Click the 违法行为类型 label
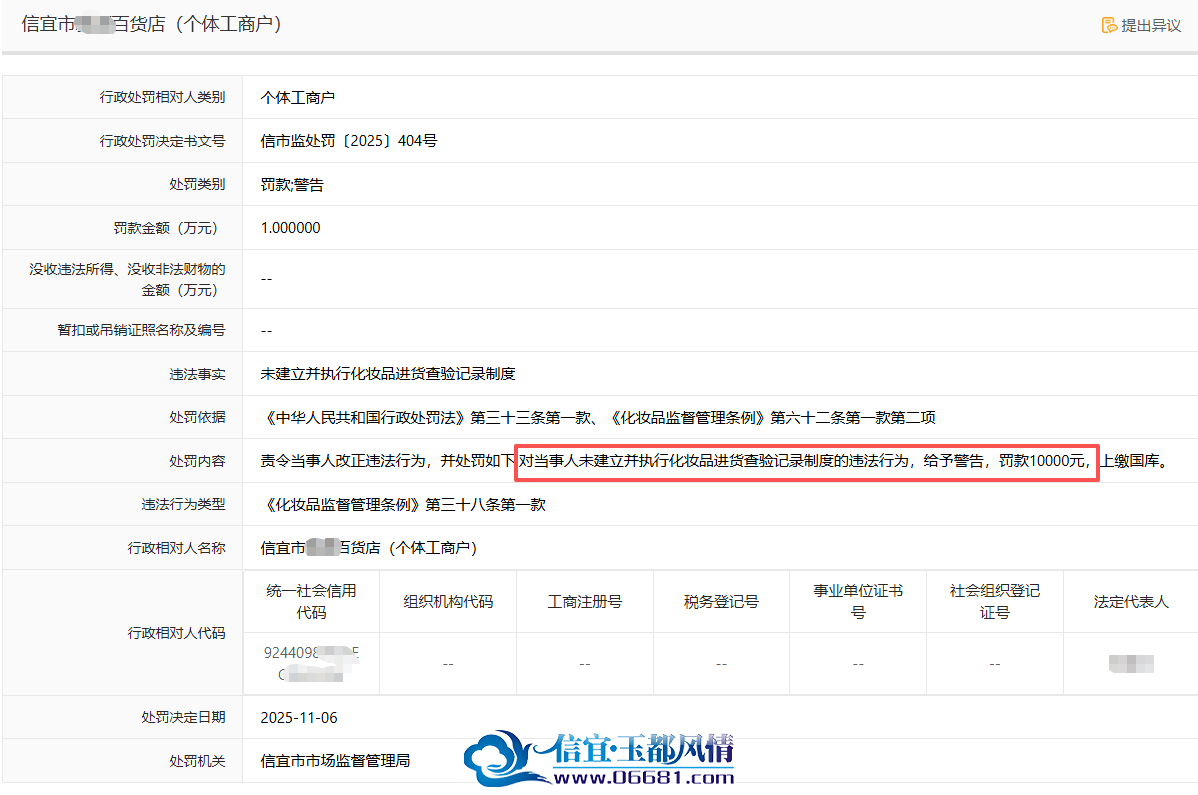This screenshot has height=795, width=1198. (x=183, y=504)
